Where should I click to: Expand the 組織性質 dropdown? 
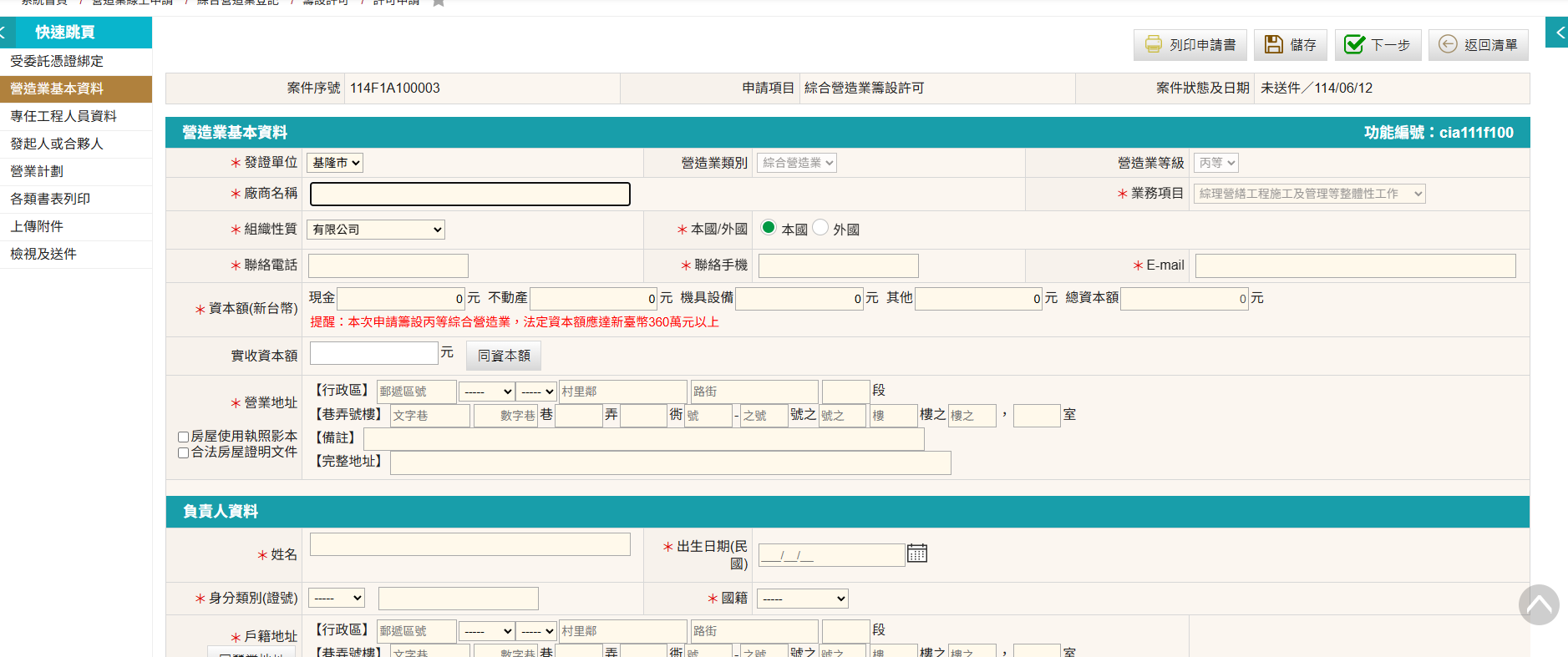(x=376, y=230)
